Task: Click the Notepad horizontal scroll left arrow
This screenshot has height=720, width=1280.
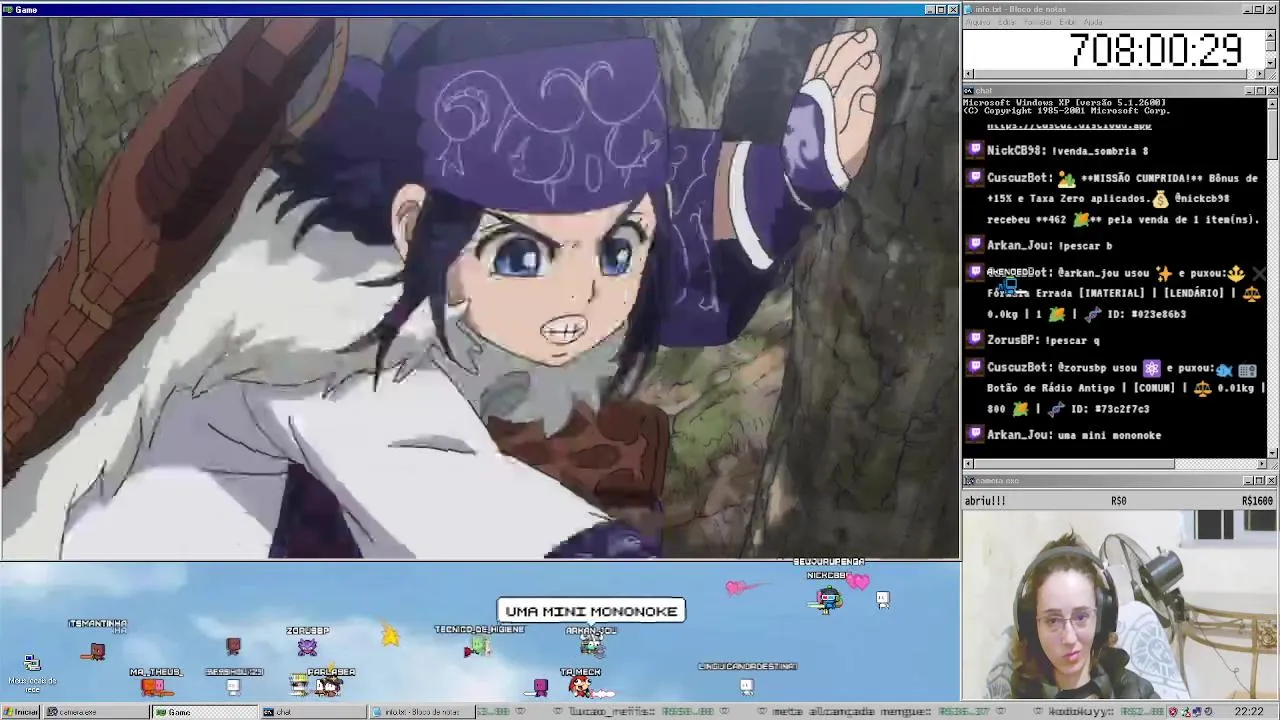Action: click(968, 74)
